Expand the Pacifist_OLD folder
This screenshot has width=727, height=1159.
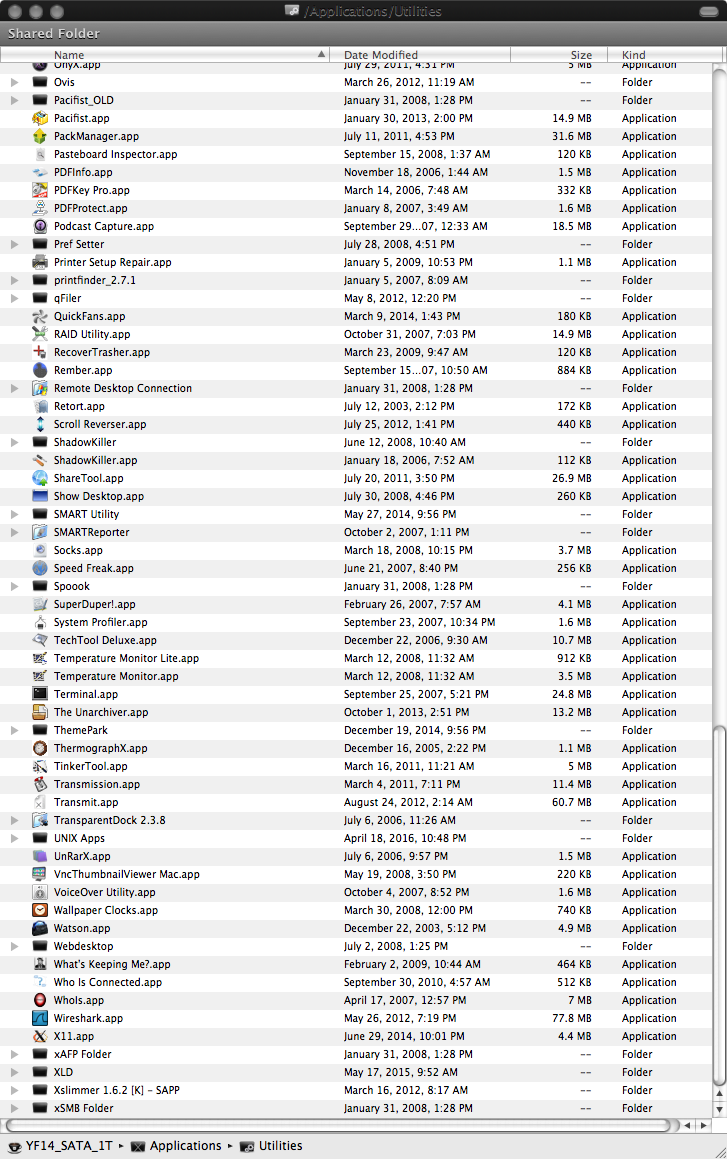click(15, 100)
